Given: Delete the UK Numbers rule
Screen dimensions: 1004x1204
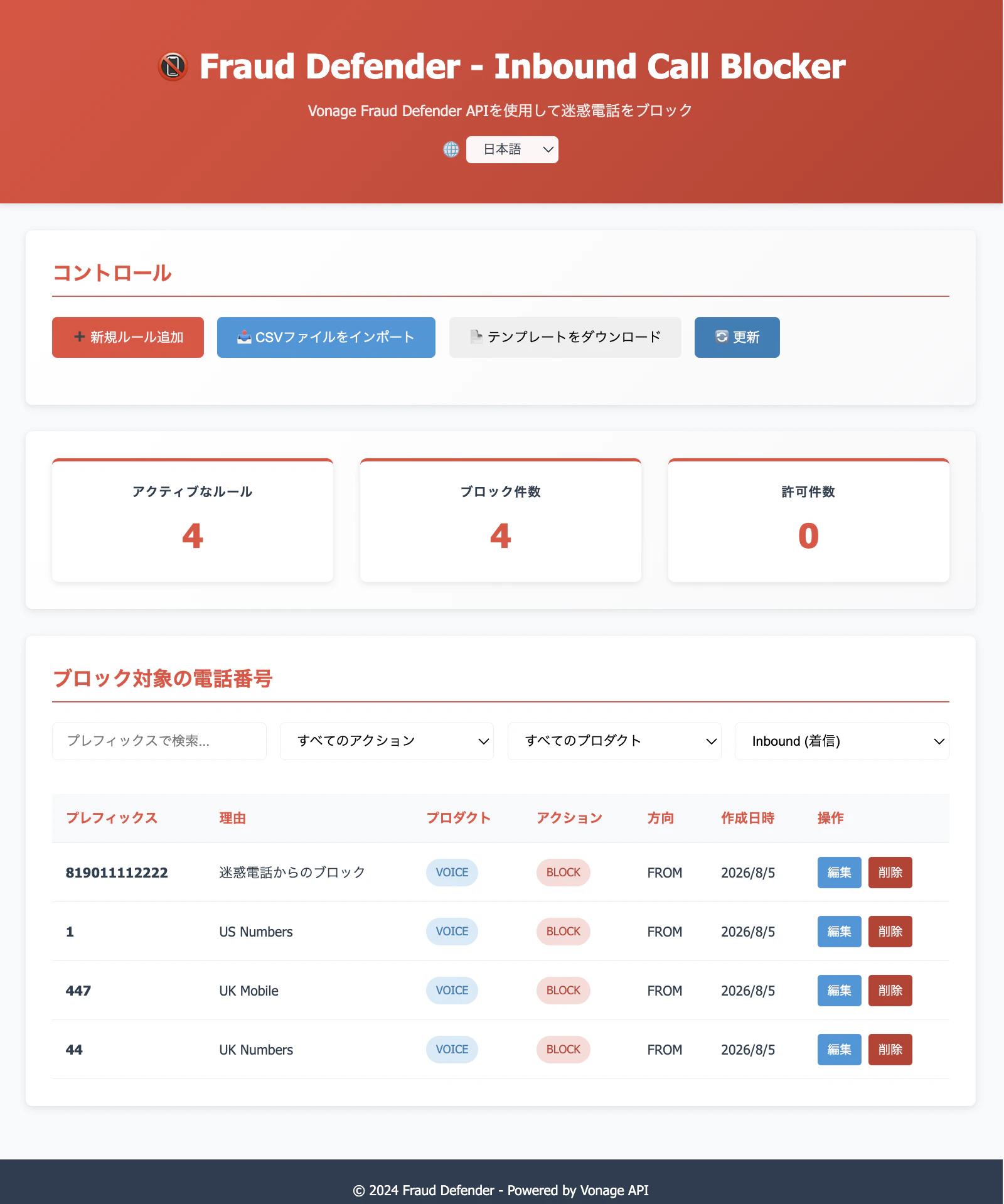Looking at the screenshot, I should click(890, 1050).
